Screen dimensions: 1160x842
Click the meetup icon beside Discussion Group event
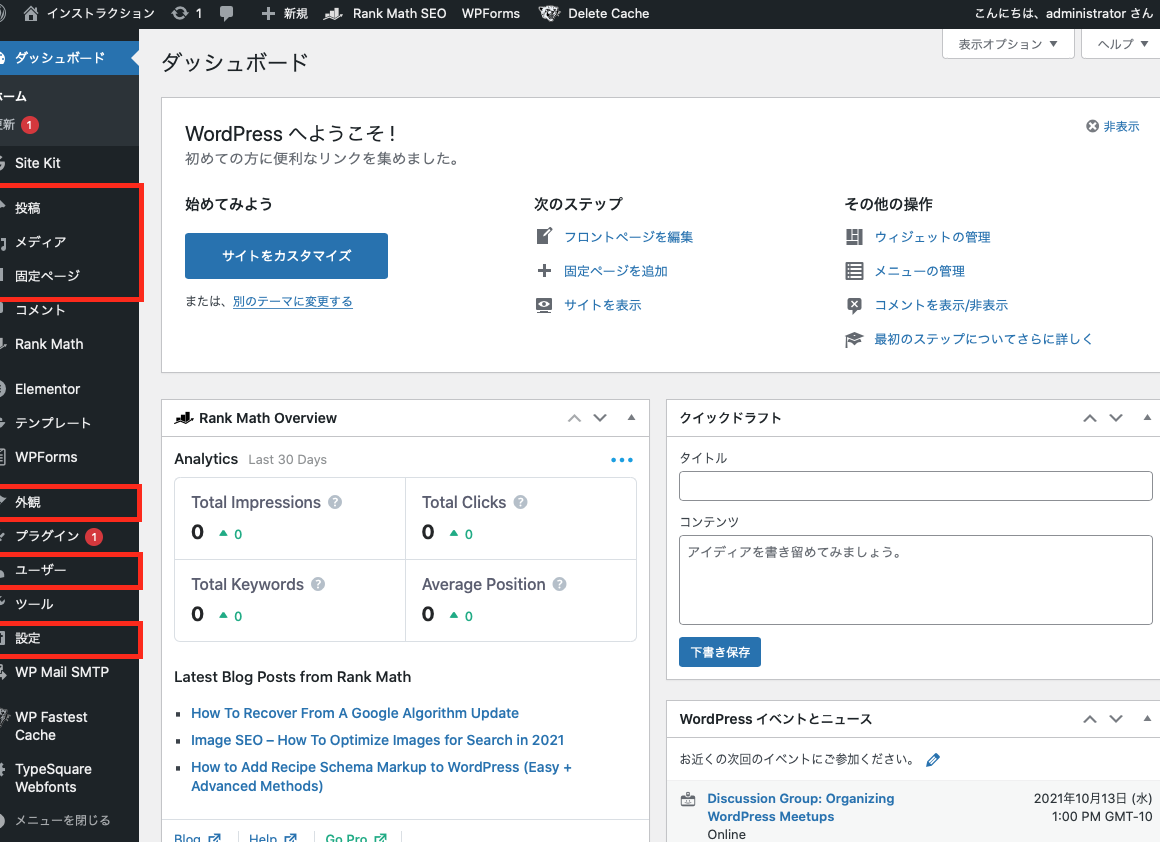coord(688,799)
